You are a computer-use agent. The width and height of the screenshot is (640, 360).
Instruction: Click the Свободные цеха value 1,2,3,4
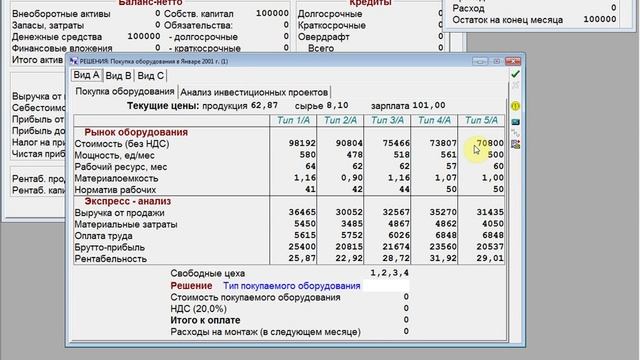[x=389, y=273]
